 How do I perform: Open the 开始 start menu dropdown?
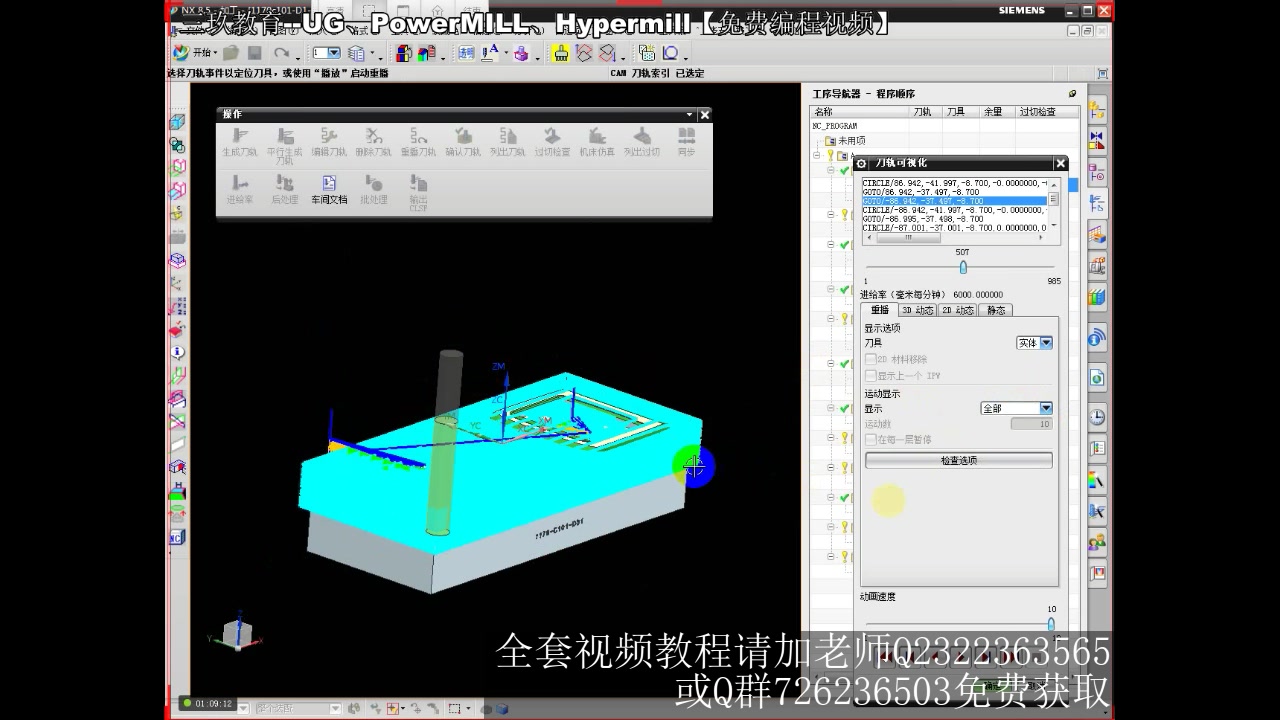(195, 53)
